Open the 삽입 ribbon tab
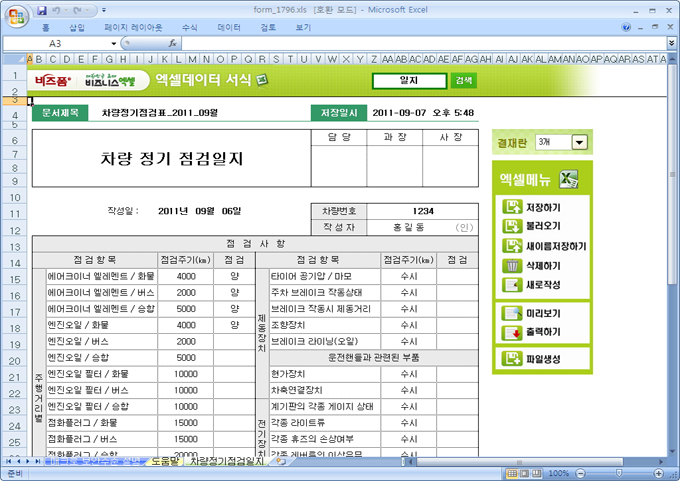The height and width of the screenshot is (481, 680). coord(77,28)
